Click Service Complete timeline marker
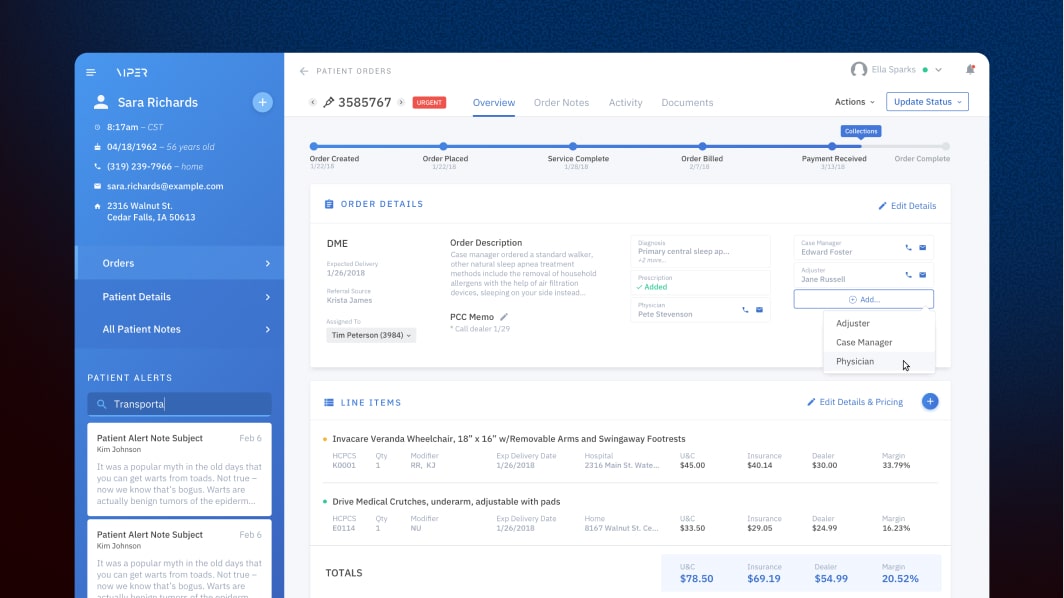The width and height of the screenshot is (1064, 598). coord(573,146)
